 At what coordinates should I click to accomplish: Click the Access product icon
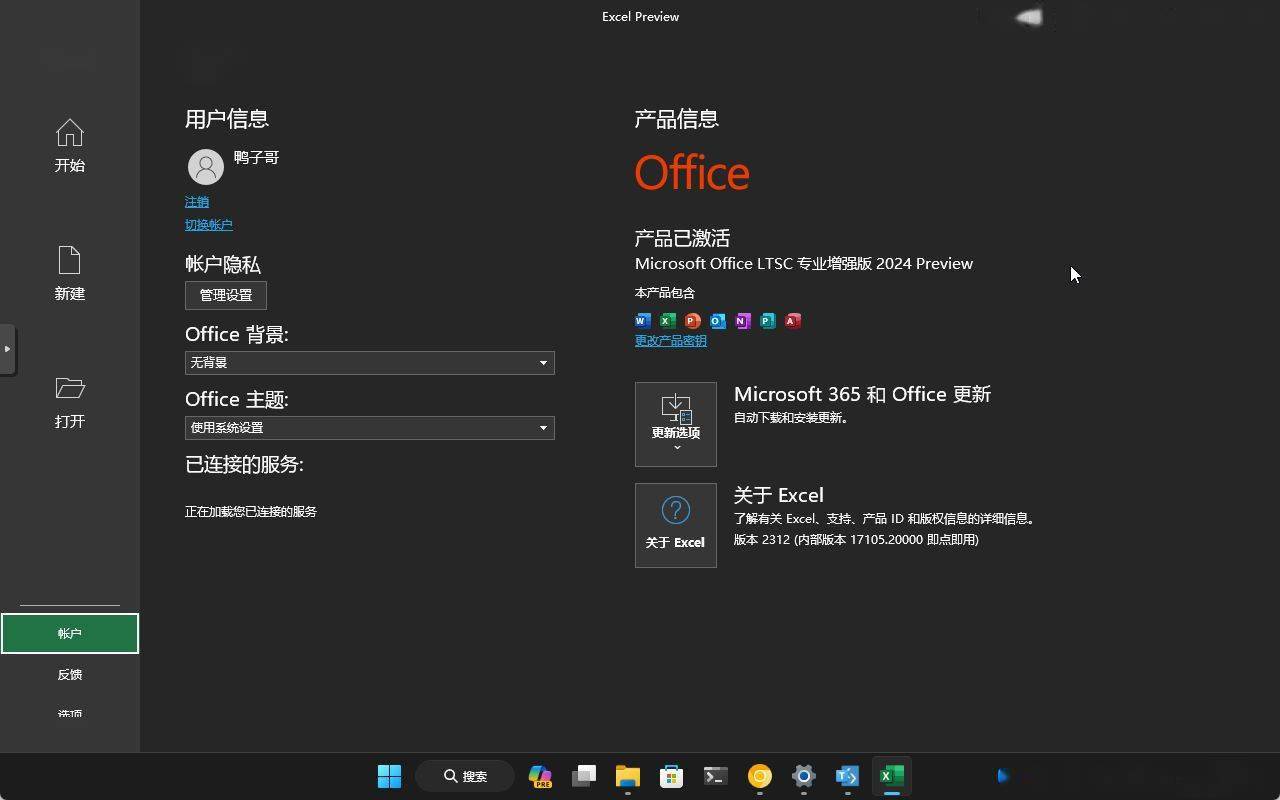click(x=793, y=321)
